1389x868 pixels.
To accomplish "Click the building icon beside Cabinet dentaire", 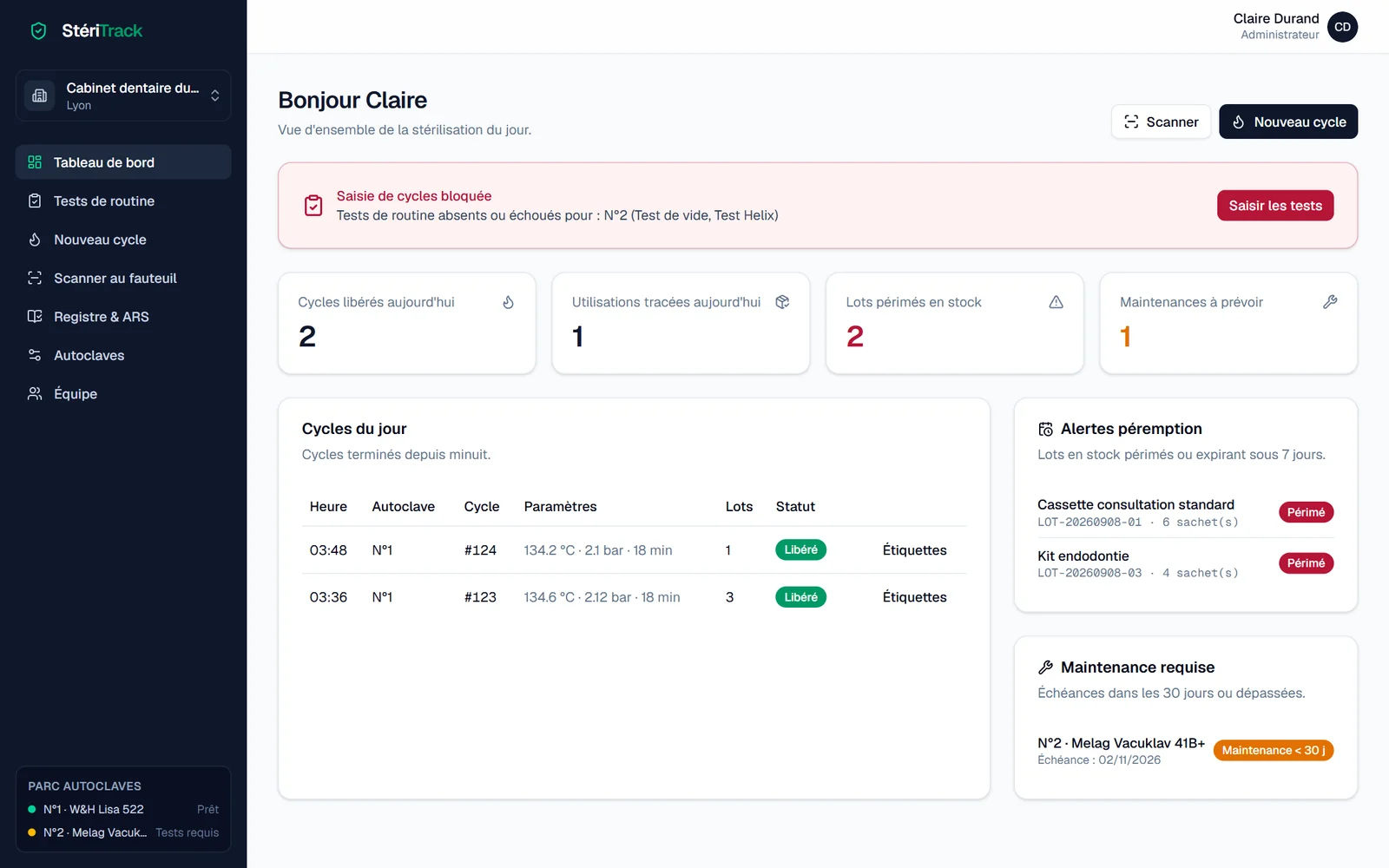I will [40, 95].
